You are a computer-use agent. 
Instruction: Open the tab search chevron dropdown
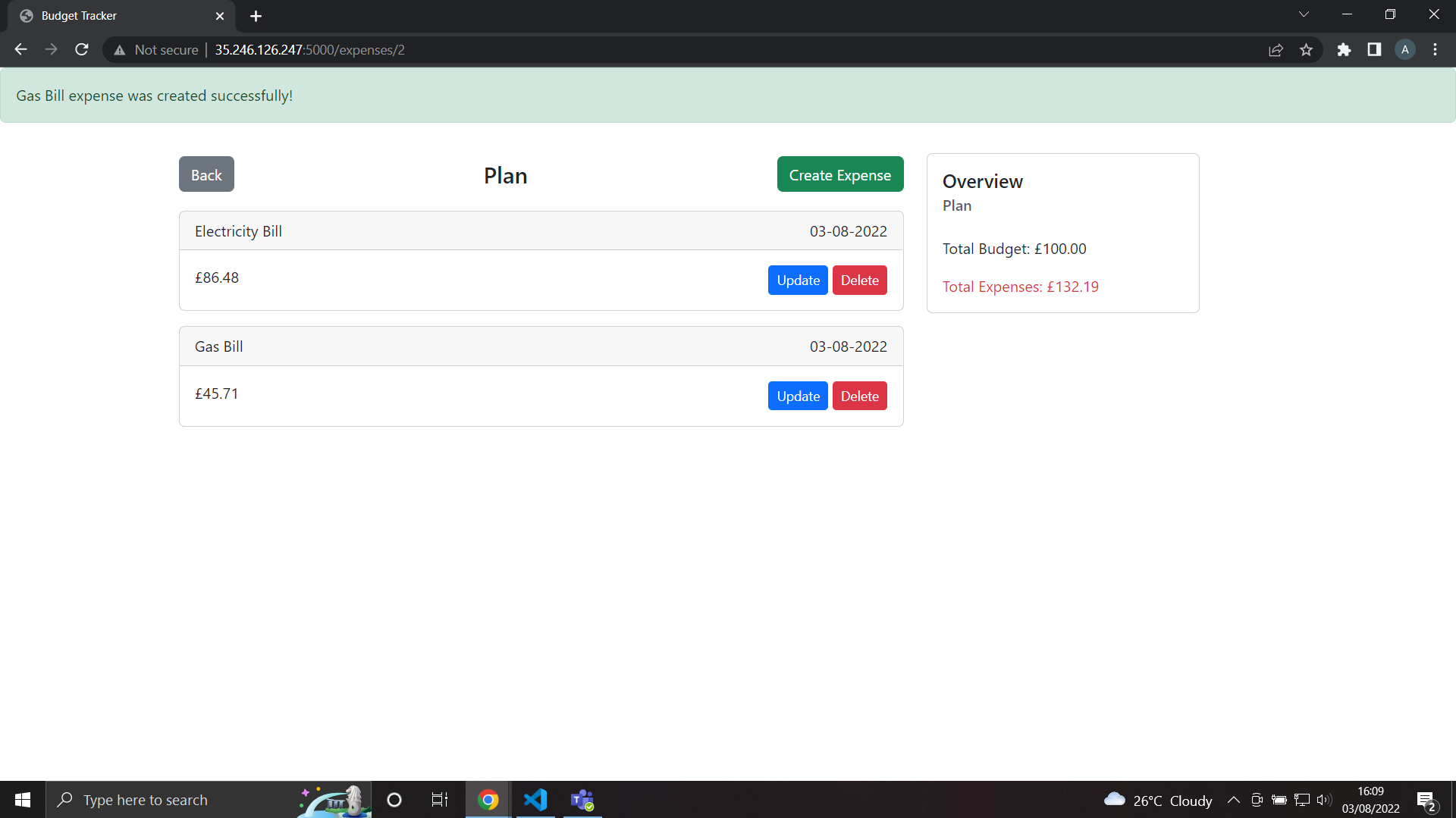pyautogui.click(x=1304, y=14)
